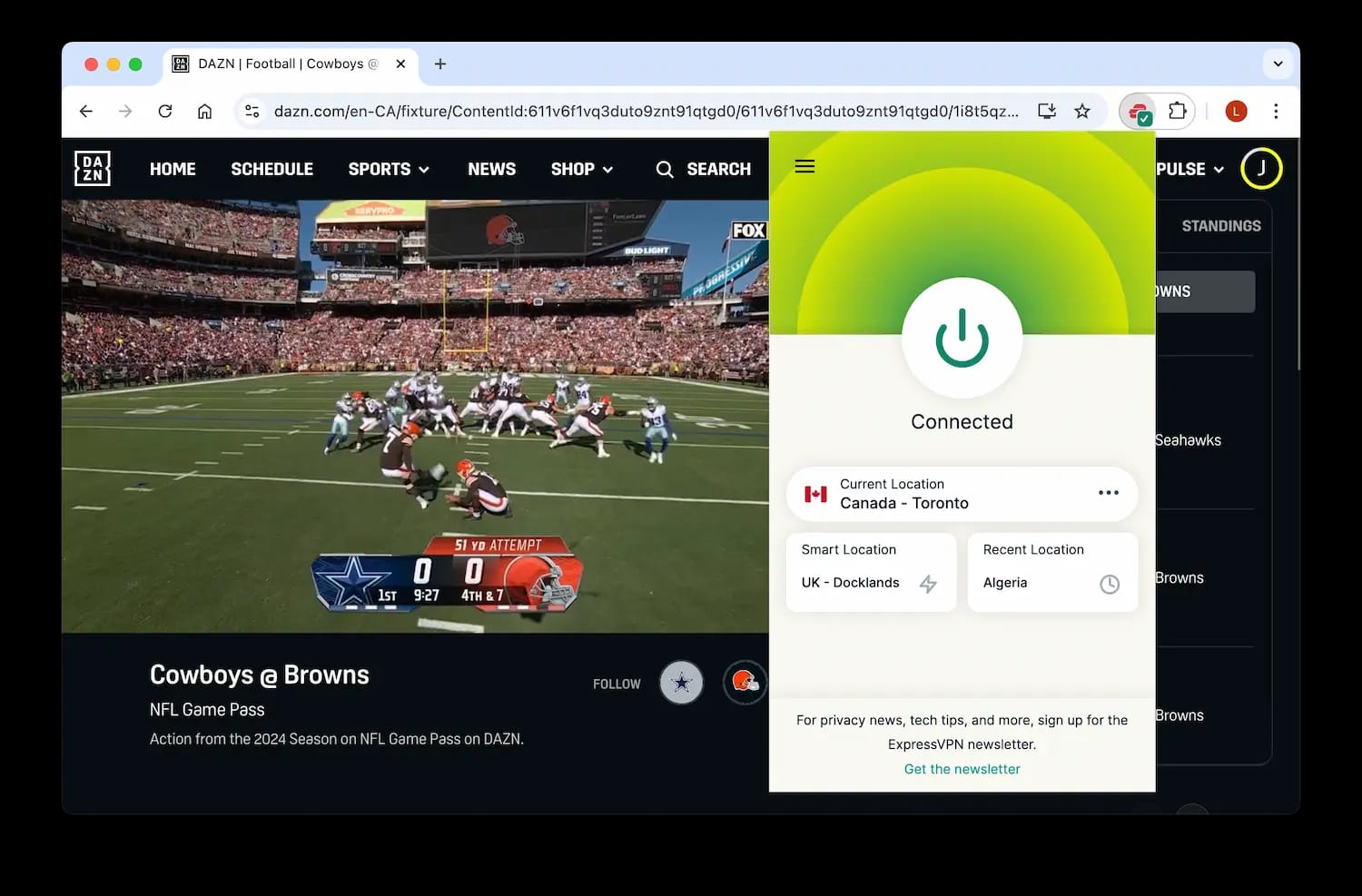Click the SEARCH magnifier icon

coord(665,169)
